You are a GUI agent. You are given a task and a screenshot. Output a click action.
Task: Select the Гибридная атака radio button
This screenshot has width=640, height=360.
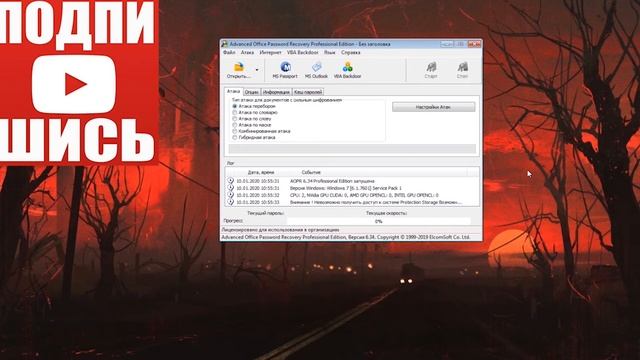[x=235, y=138]
